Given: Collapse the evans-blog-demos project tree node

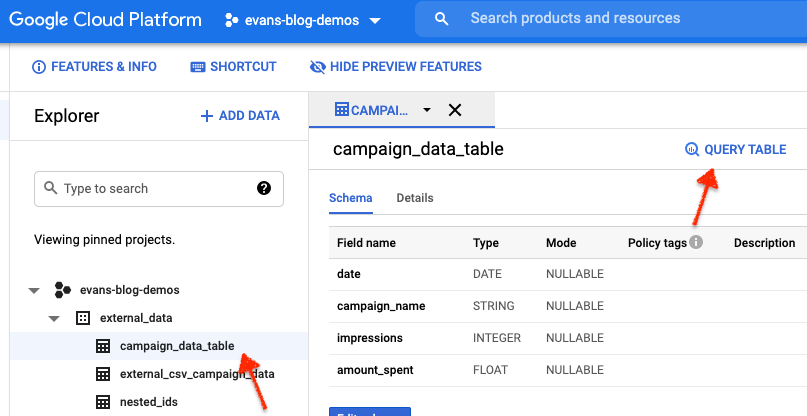Looking at the screenshot, I should 35,290.
